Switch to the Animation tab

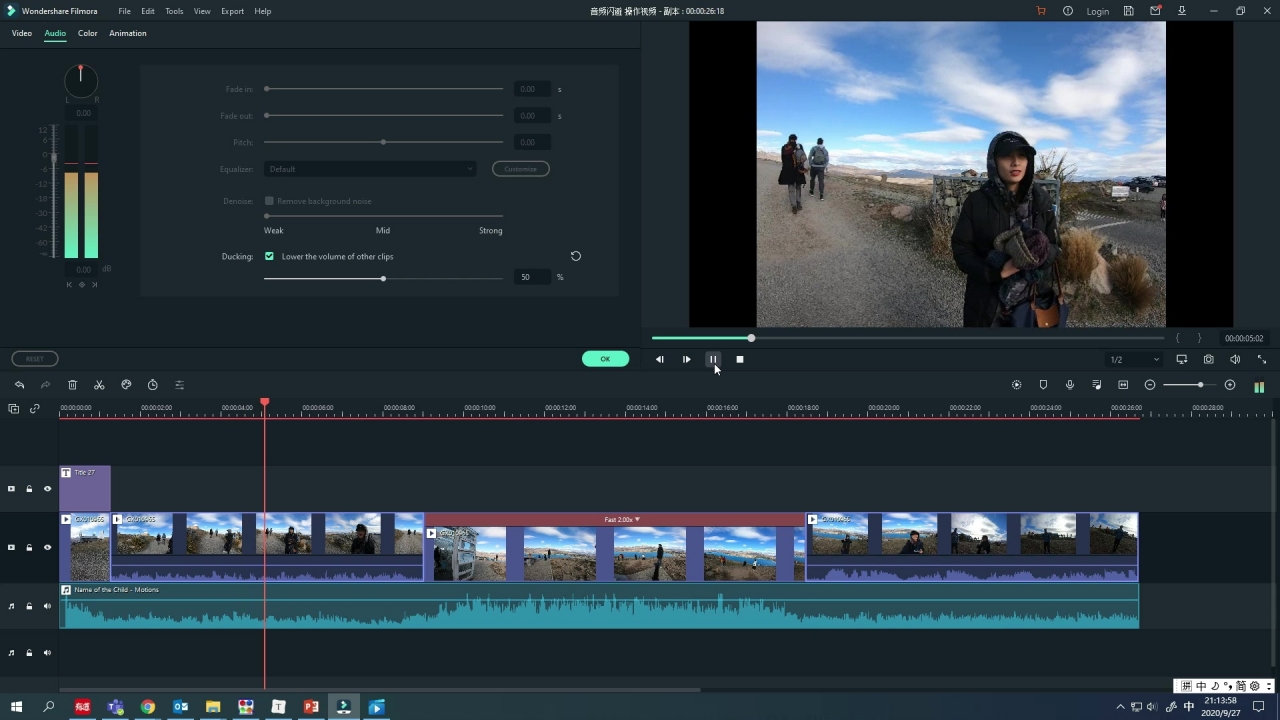128,33
